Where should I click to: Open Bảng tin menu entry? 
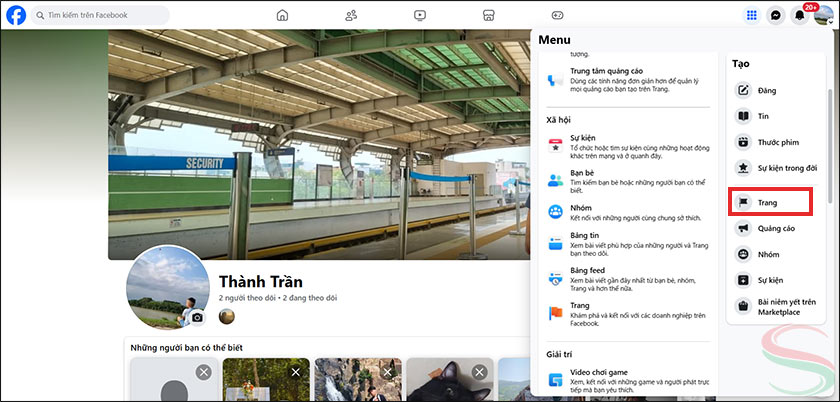(628, 244)
